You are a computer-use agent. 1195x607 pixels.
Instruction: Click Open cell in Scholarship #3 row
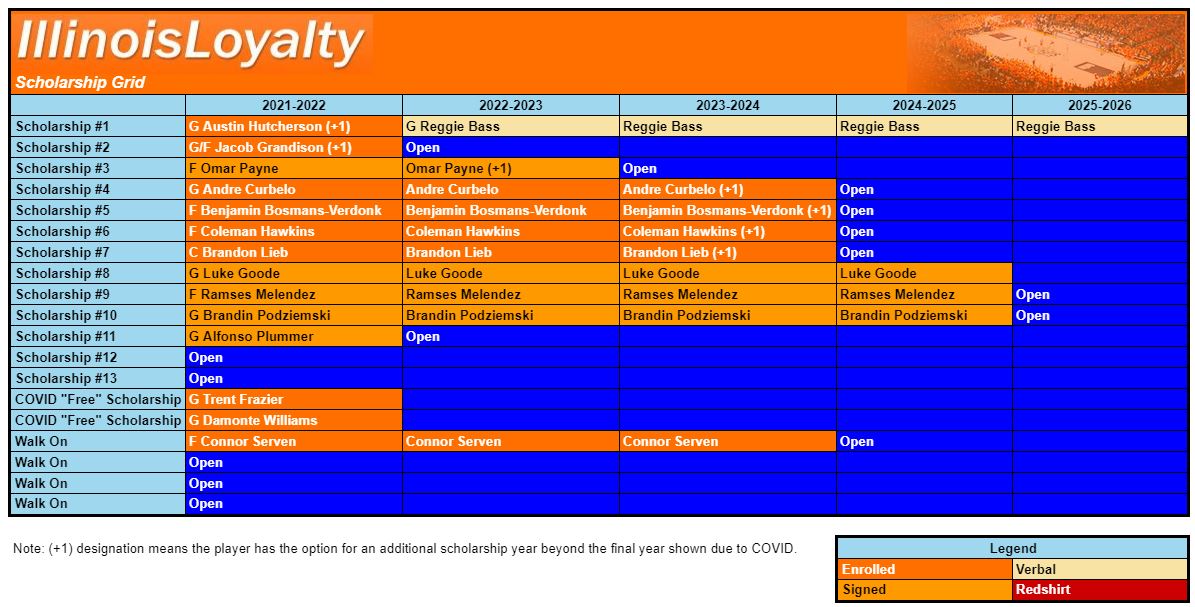coord(728,169)
